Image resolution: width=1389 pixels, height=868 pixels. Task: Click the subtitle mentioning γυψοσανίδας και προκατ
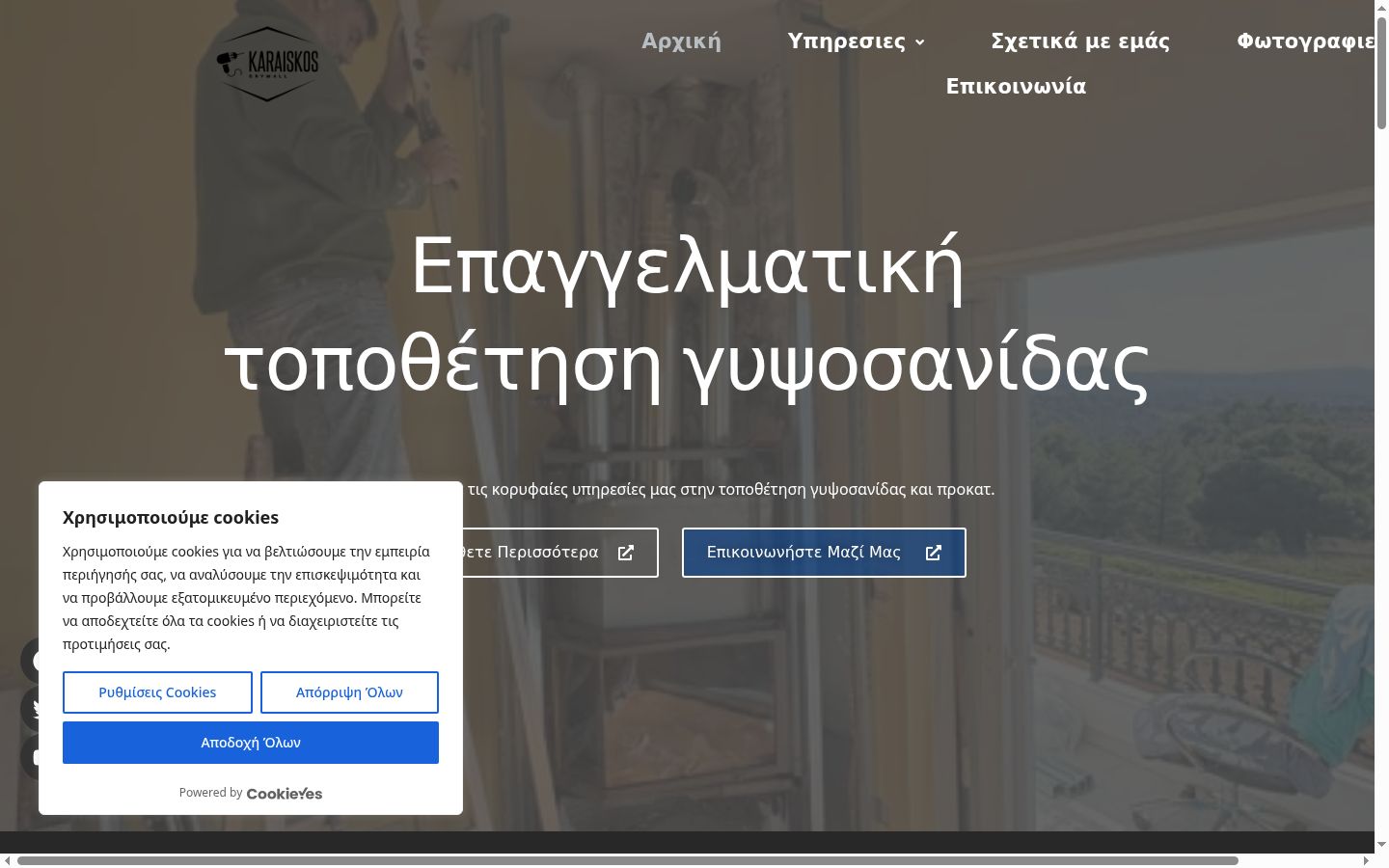click(x=731, y=489)
